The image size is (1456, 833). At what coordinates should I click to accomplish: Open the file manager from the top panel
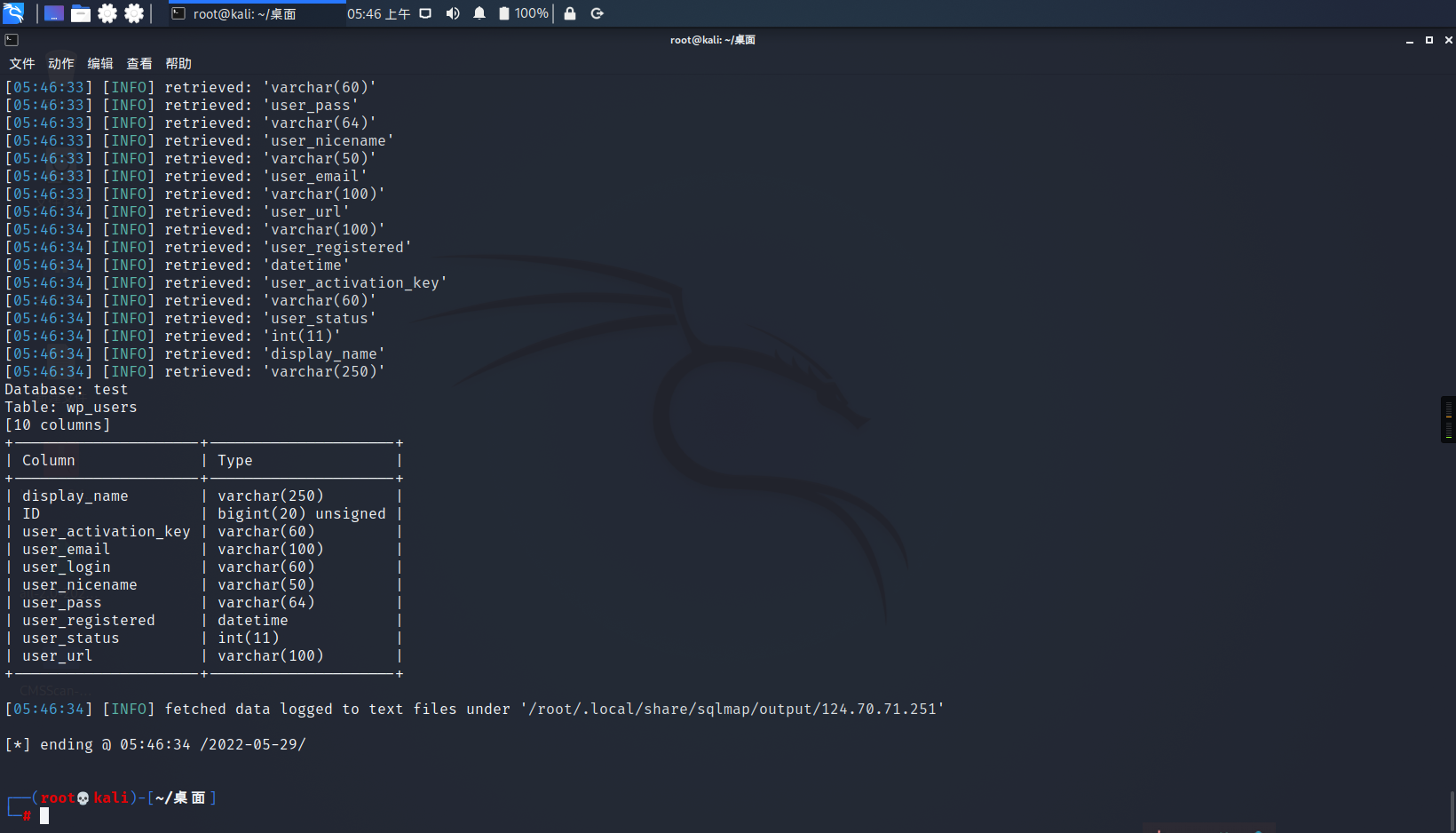pos(81,13)
